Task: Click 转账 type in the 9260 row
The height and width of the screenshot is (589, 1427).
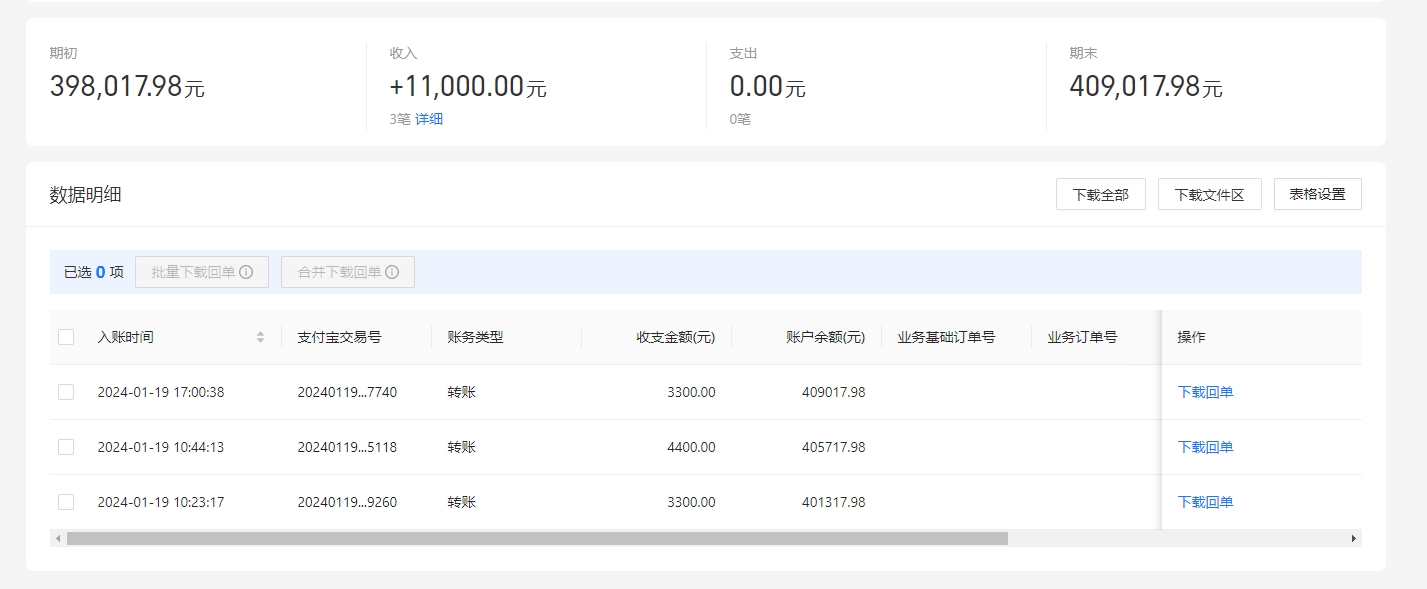Action: (462, 502)
